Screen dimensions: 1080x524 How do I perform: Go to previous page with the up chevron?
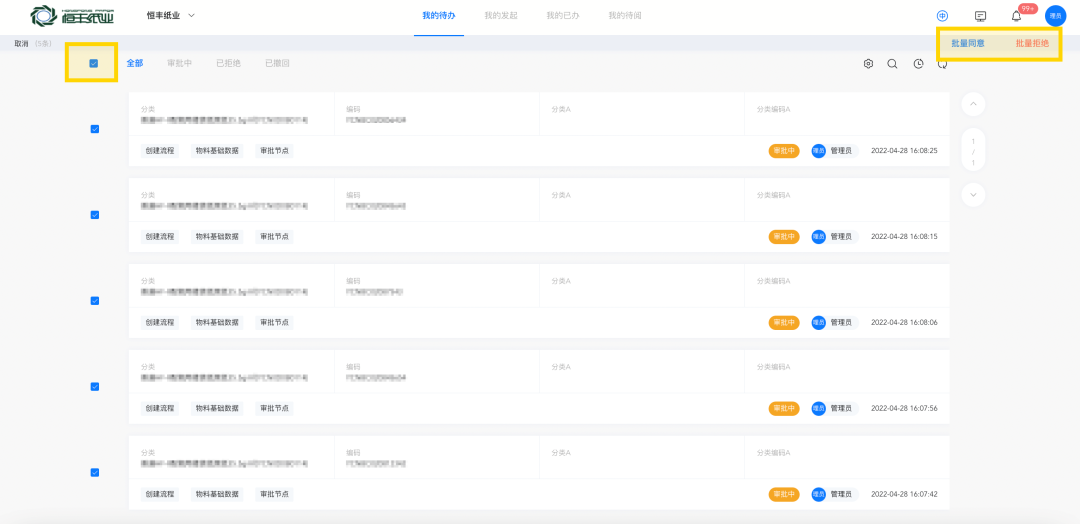pyautogui.click(x=973, y=105)
